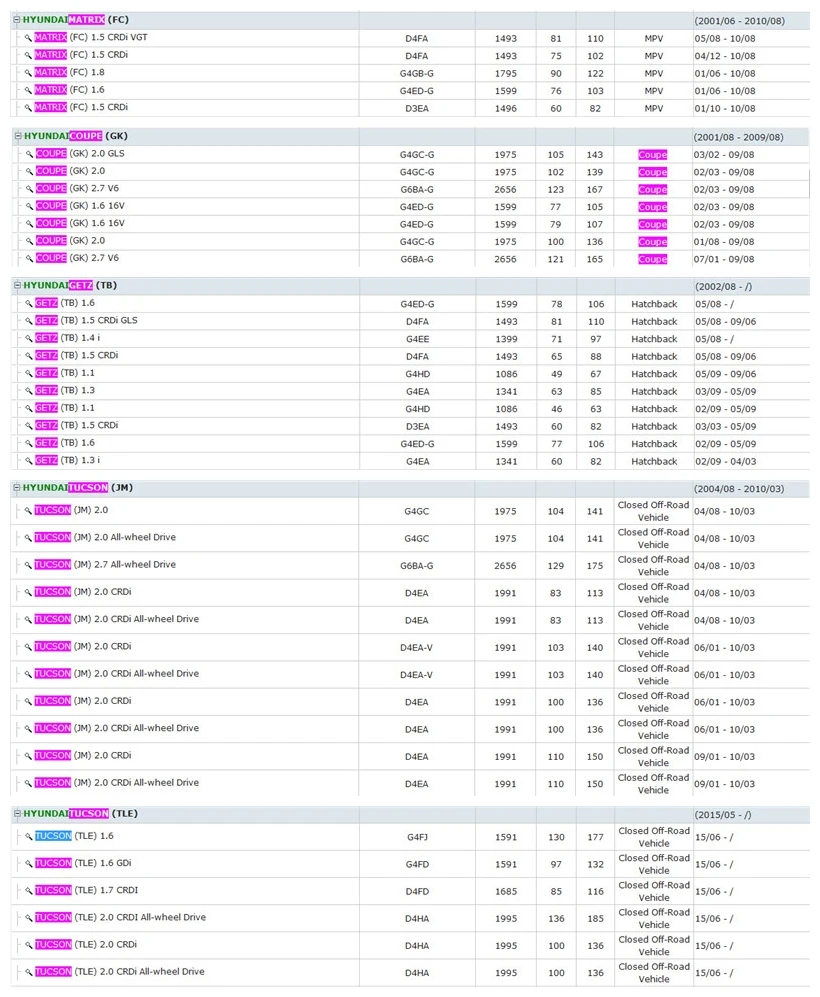Viewport: 820px width, 997px height.
Task: Select HYUNDAI GETZ (TB) group title
Action: (x=70, y=285)
